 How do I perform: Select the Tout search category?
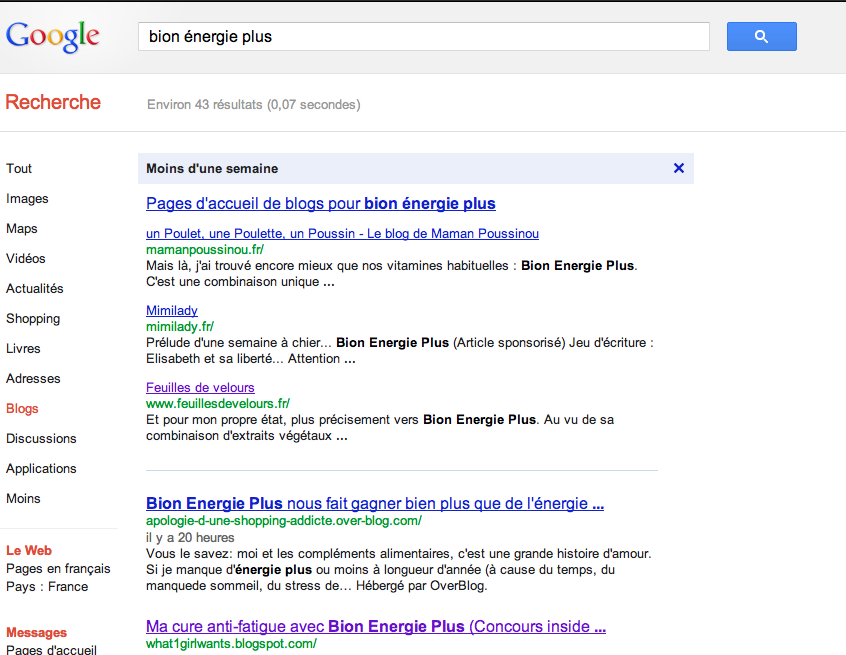coord(19,168)
